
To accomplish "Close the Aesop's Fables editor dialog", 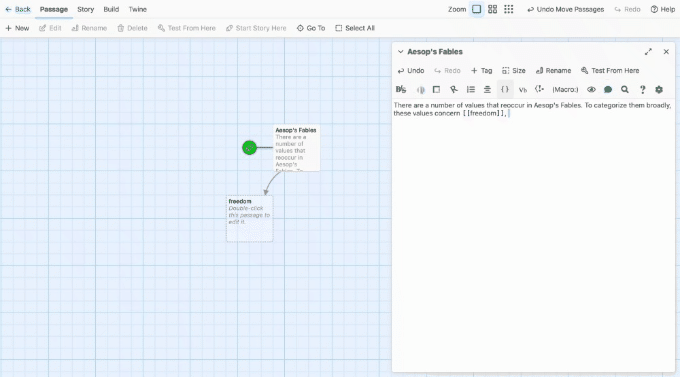I will coord(666,52).
